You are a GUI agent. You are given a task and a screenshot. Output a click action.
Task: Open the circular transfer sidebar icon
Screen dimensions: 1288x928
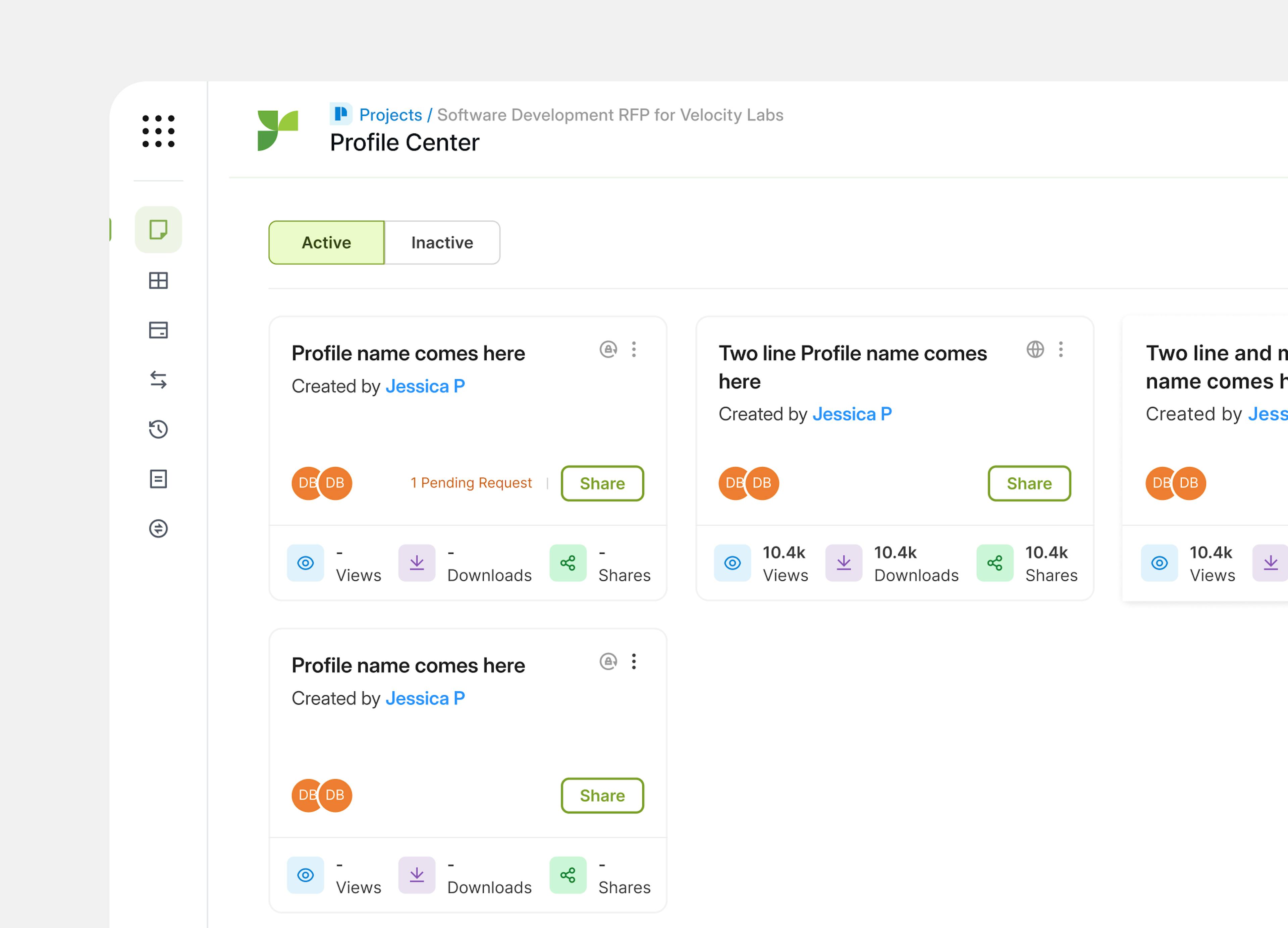click(x=158, y=528)
